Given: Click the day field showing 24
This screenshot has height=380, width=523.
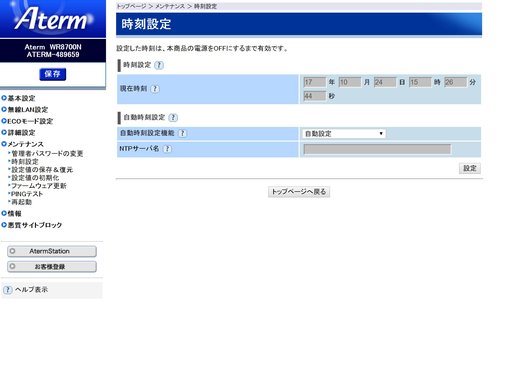Looking at the screenshot, I should pyautogui.click(x=385, y=82).
